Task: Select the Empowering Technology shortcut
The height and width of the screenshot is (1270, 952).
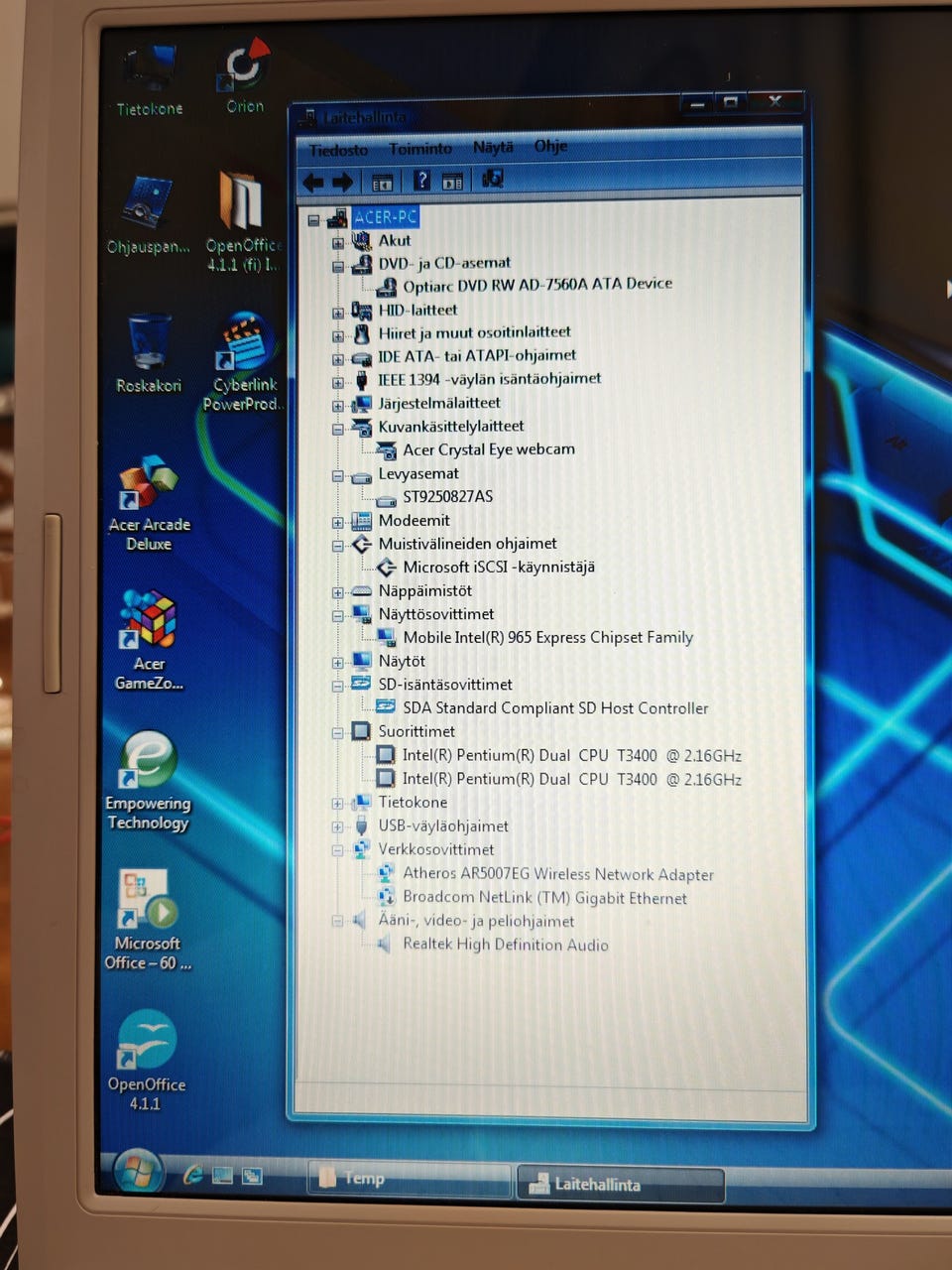Action: (148, 781)
